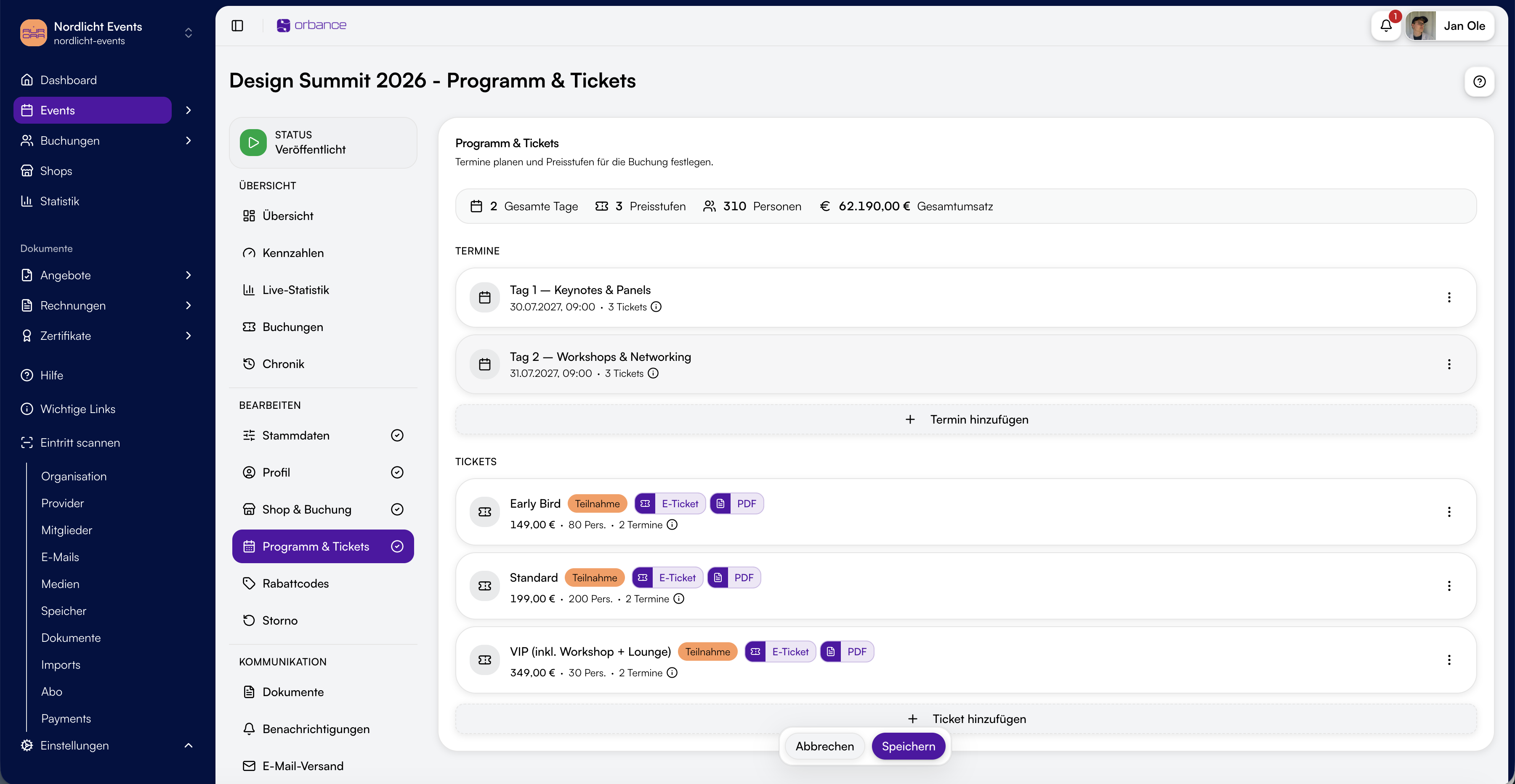Screen dimensions: 1515x784
Task: Open Payments in Einstellungen
Action: coord(66,719)
